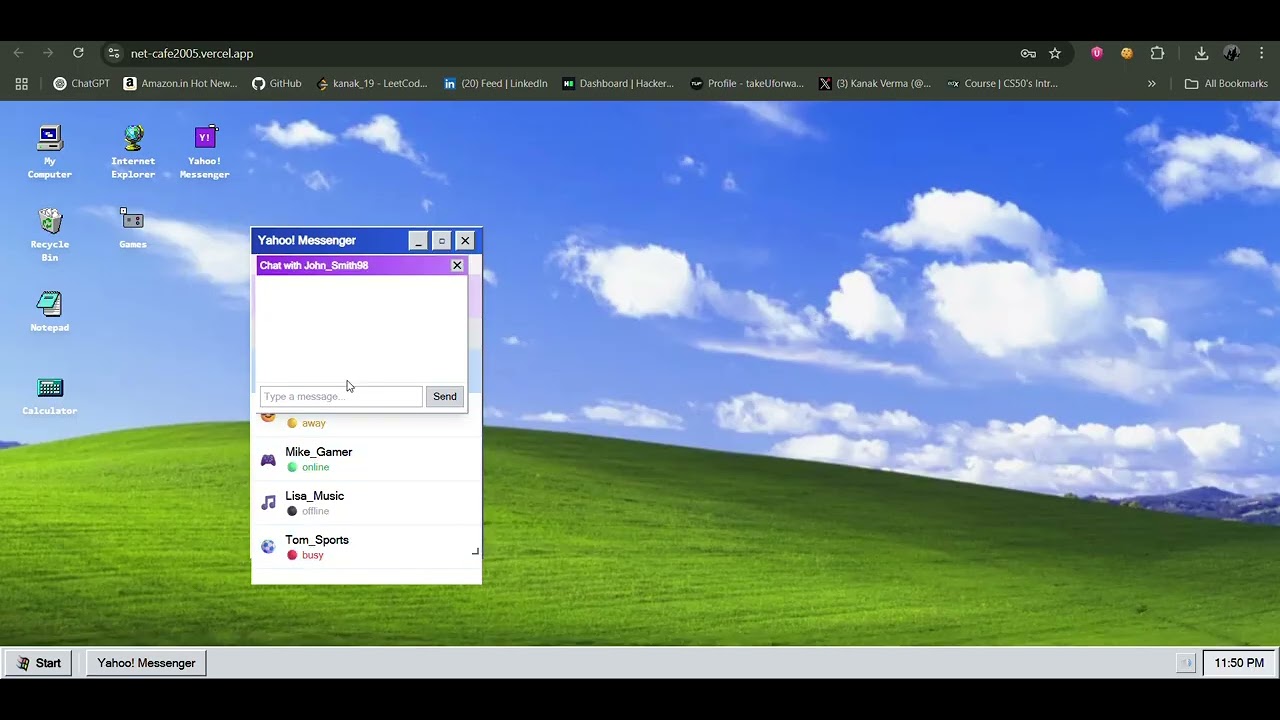Open the browser downloads icon
Viewport: 1280px width, 720px height.
click(1201, 53)
